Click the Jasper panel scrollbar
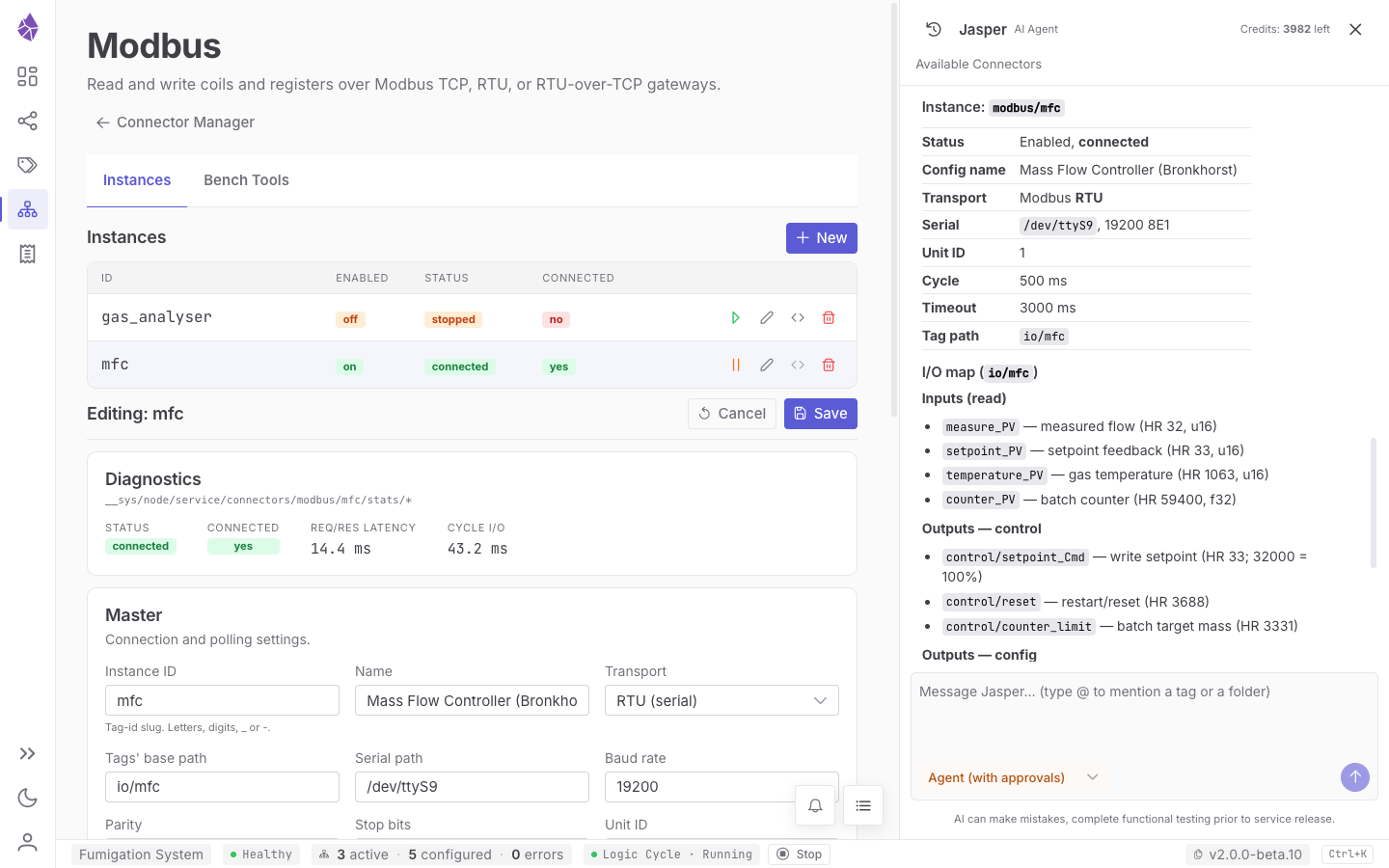1389x868 pixels. tap(1374, 502)
